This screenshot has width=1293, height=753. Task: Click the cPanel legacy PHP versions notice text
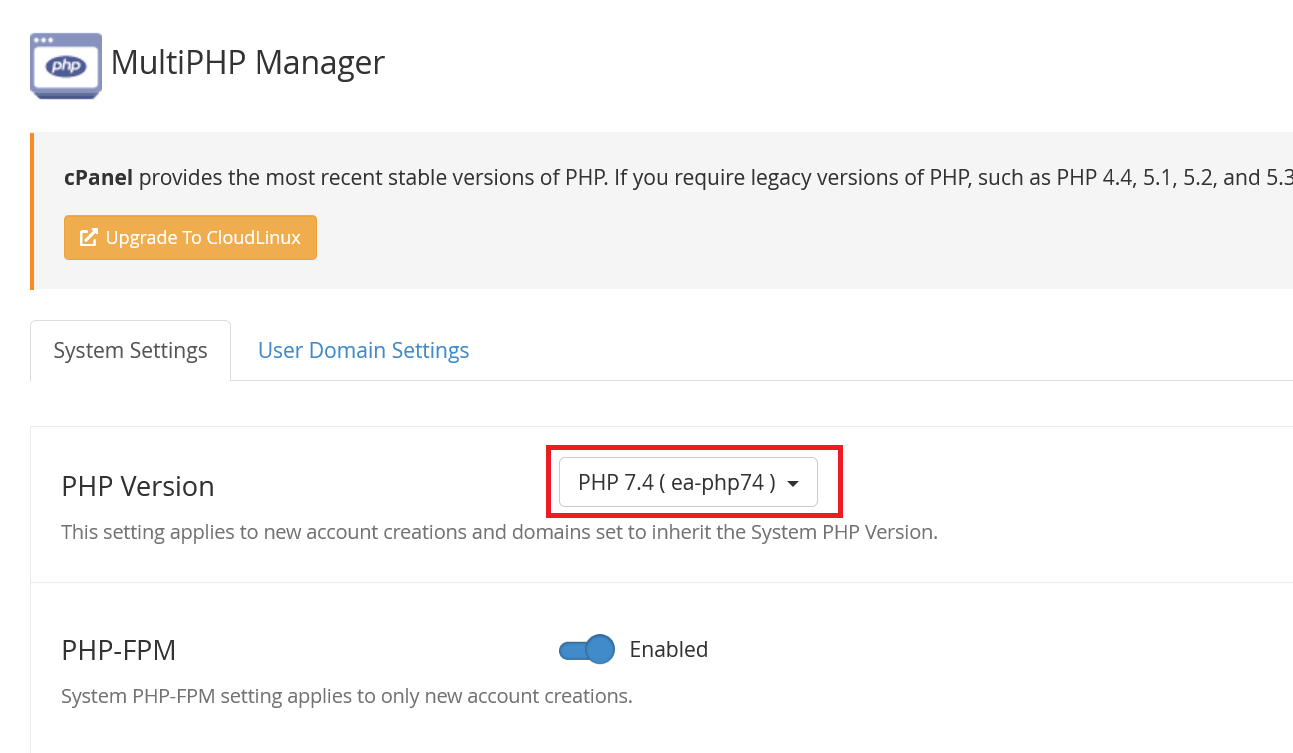[x=678, y=178]
